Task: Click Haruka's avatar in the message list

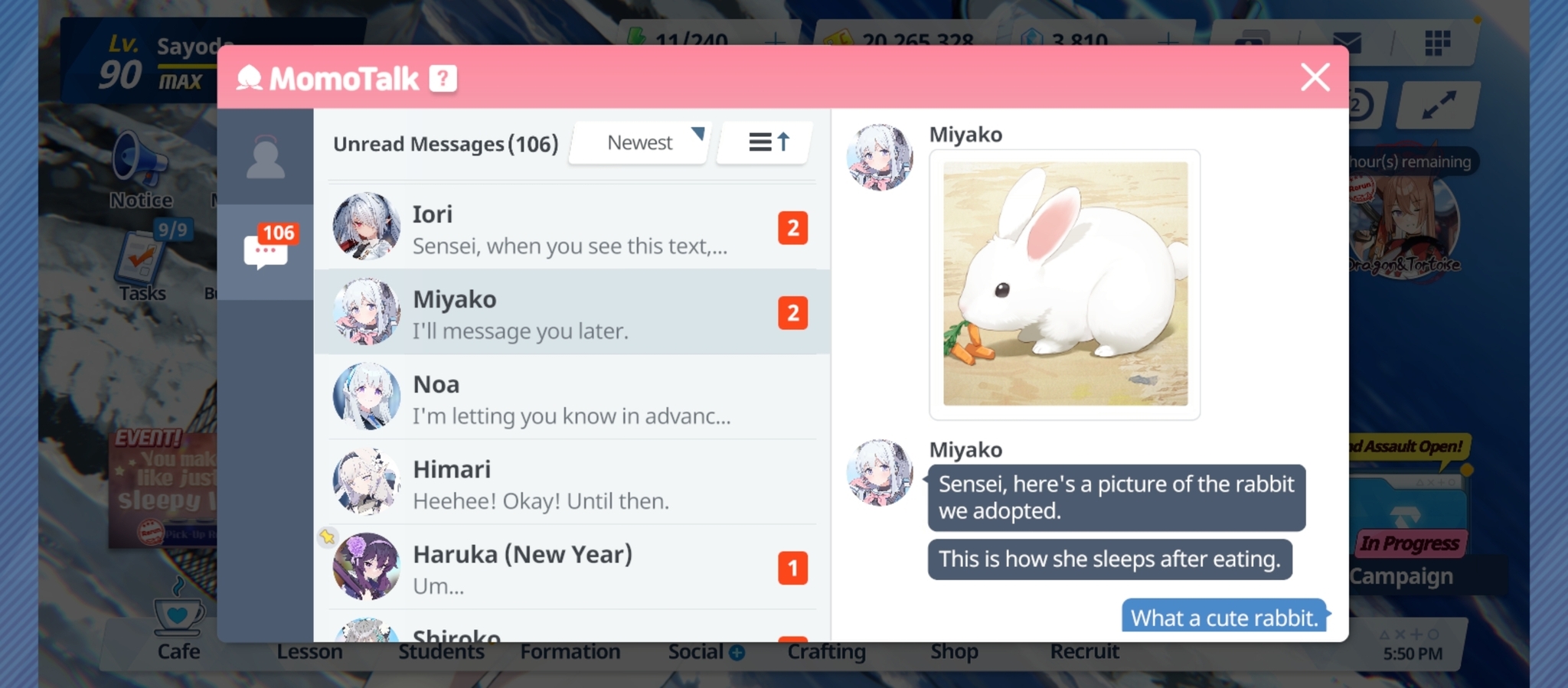Action: (x=366, y=566)
